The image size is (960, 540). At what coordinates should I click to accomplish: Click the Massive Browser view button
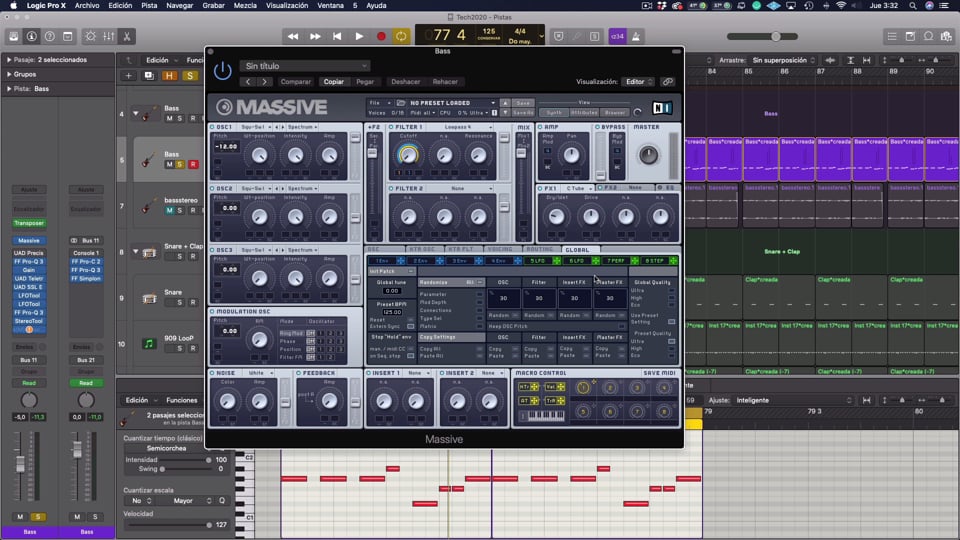click(x=615, y=113)
